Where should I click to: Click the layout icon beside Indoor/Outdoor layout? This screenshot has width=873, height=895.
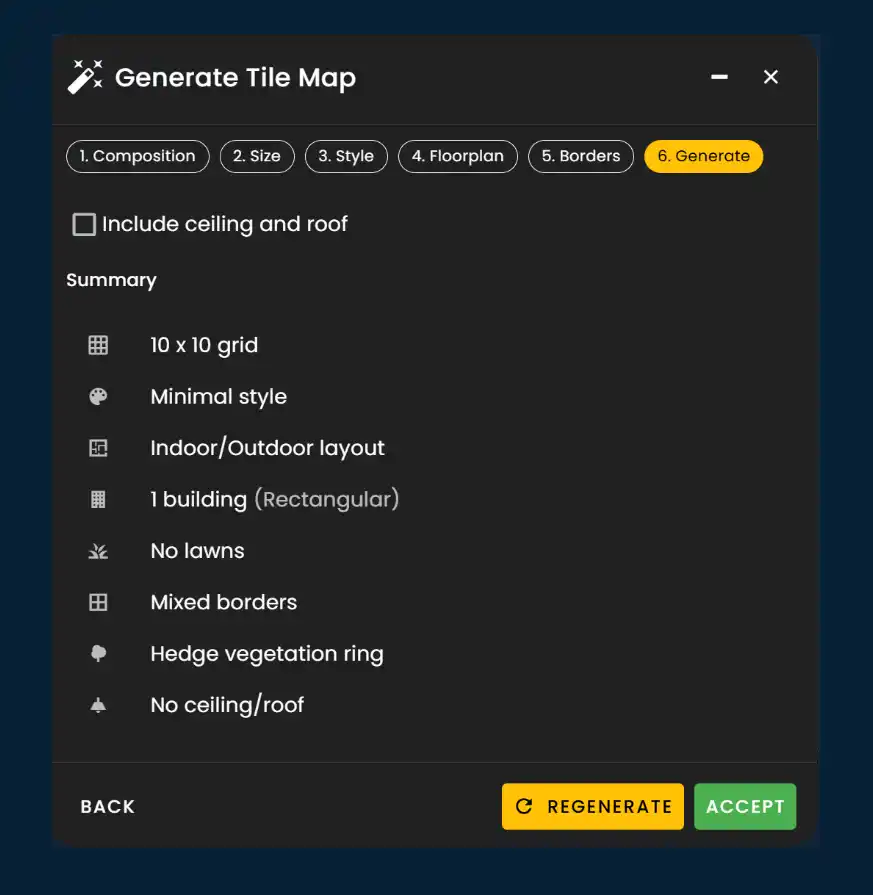pyautogui.click(x=97, y=448)
